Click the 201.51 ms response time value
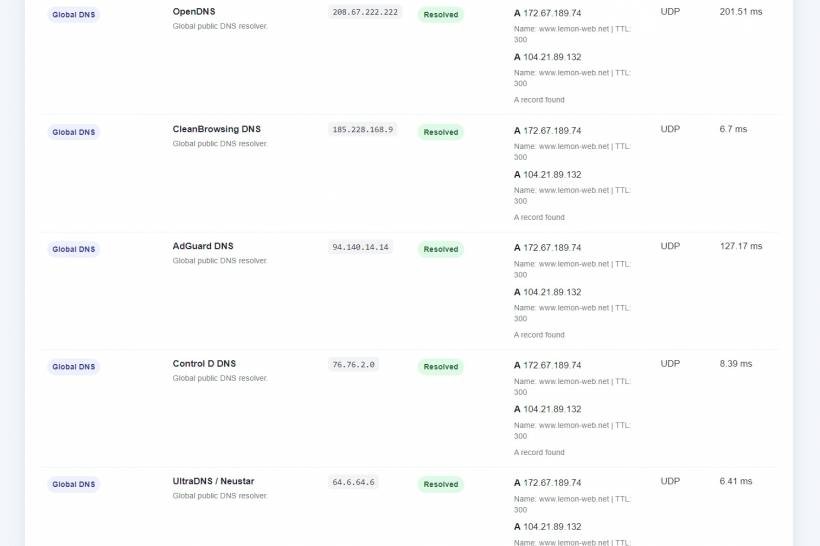 pyautogui.click(x=741, y=12)
